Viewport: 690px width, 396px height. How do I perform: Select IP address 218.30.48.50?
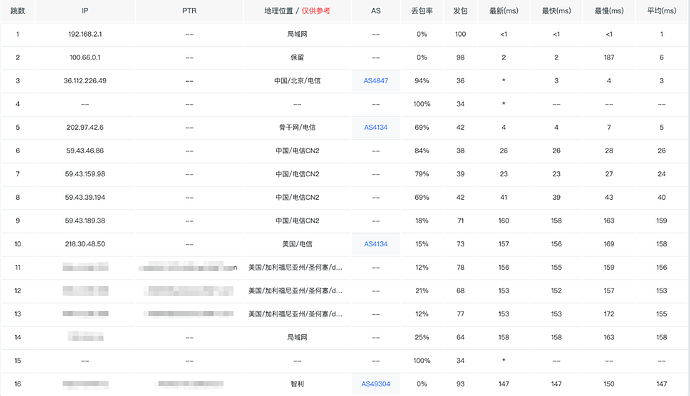tap(85, 244)
